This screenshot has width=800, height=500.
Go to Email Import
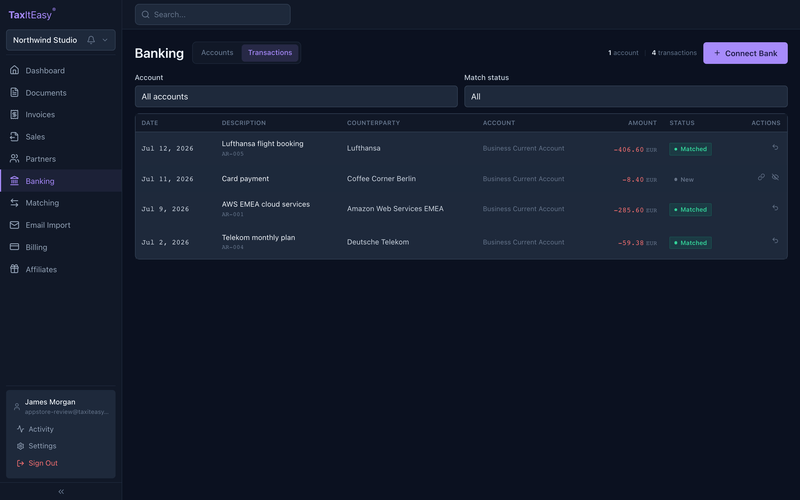[61, 225]
